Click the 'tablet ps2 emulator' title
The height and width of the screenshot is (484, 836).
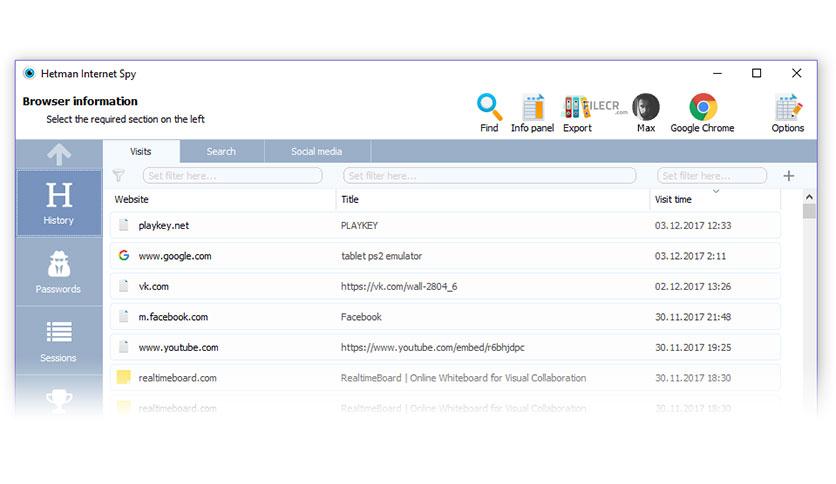pyautogui.click(x=381, y=256)
